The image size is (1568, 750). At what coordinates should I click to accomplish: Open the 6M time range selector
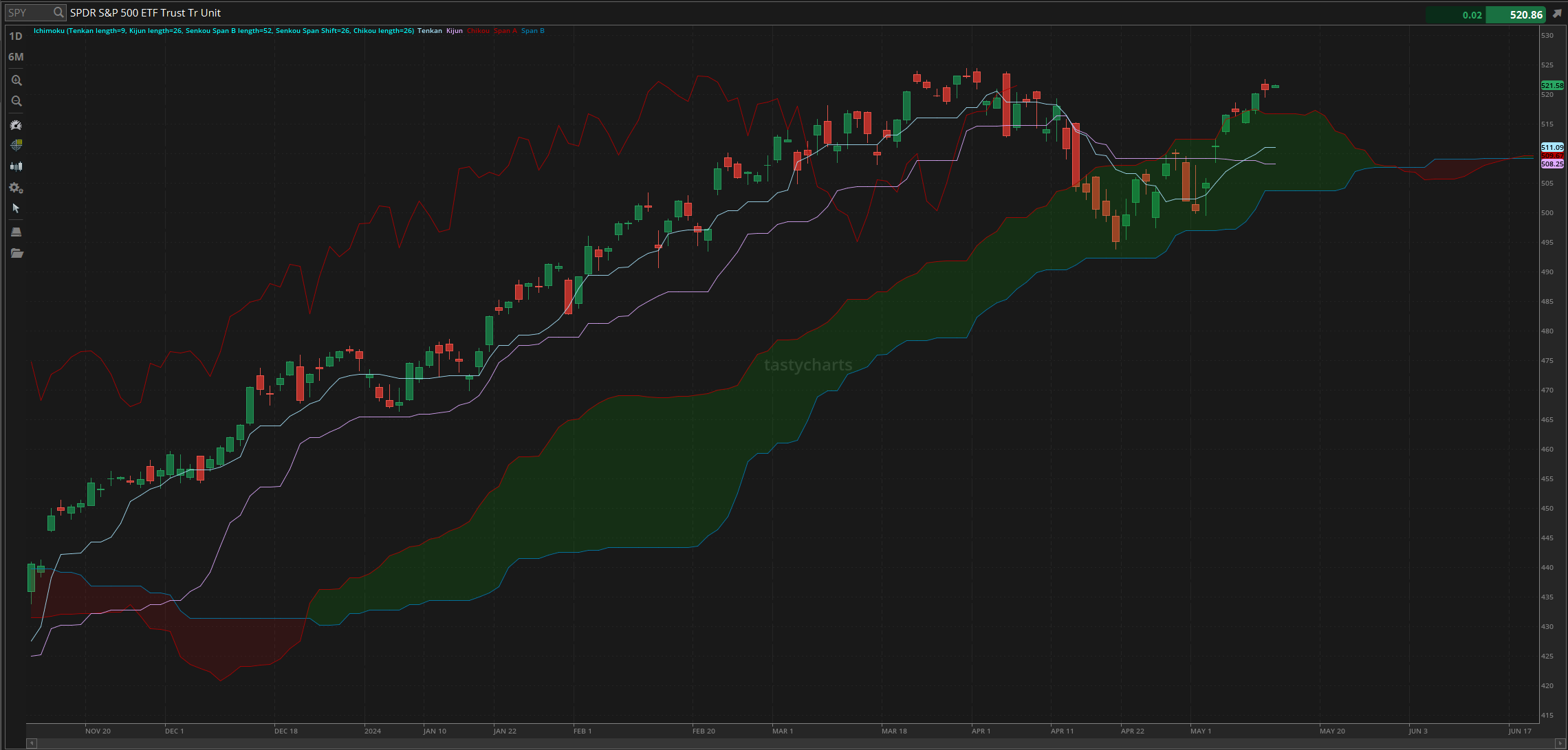pos(16,57)
